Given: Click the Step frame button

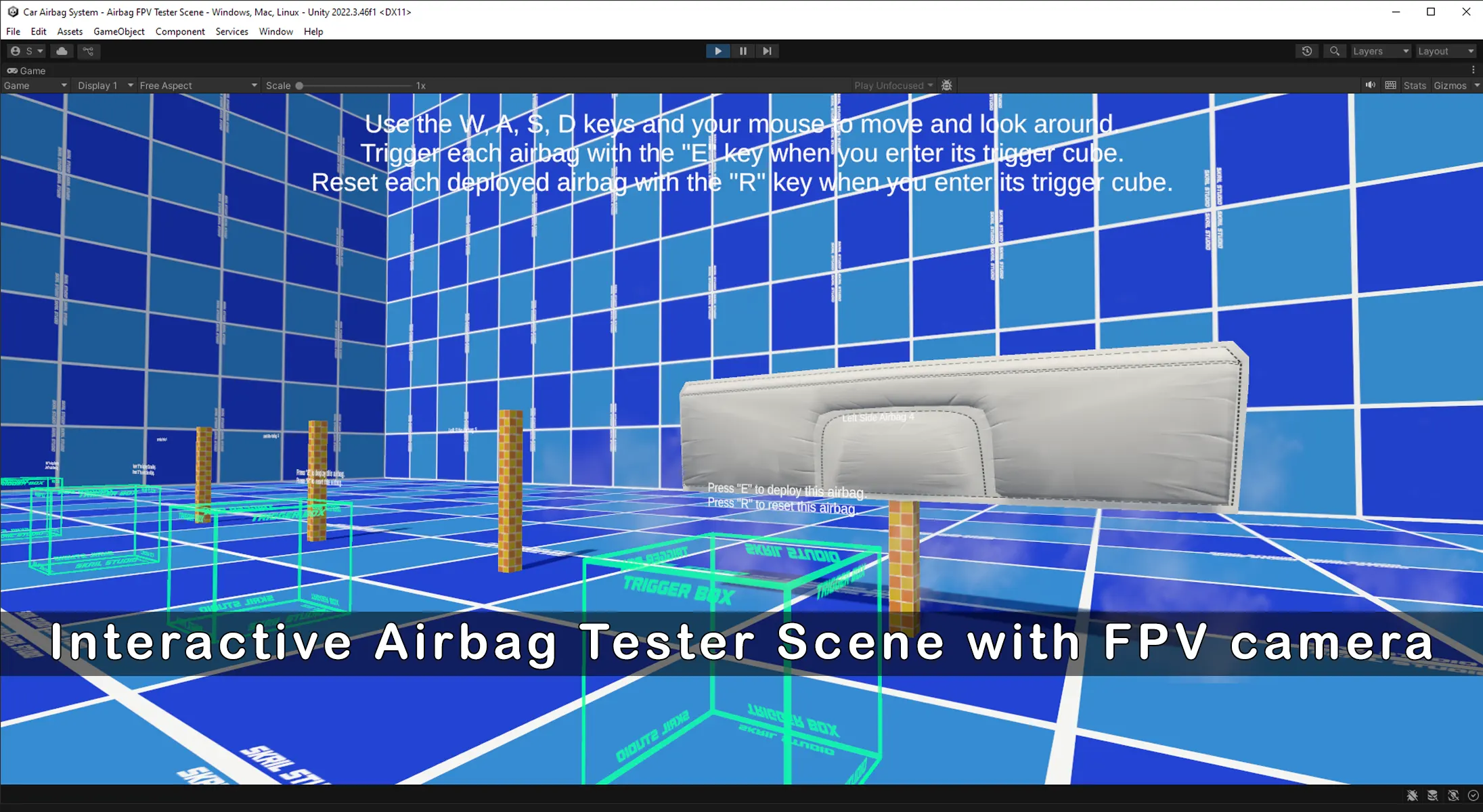Looking at the screenshot, I should 767,51.
